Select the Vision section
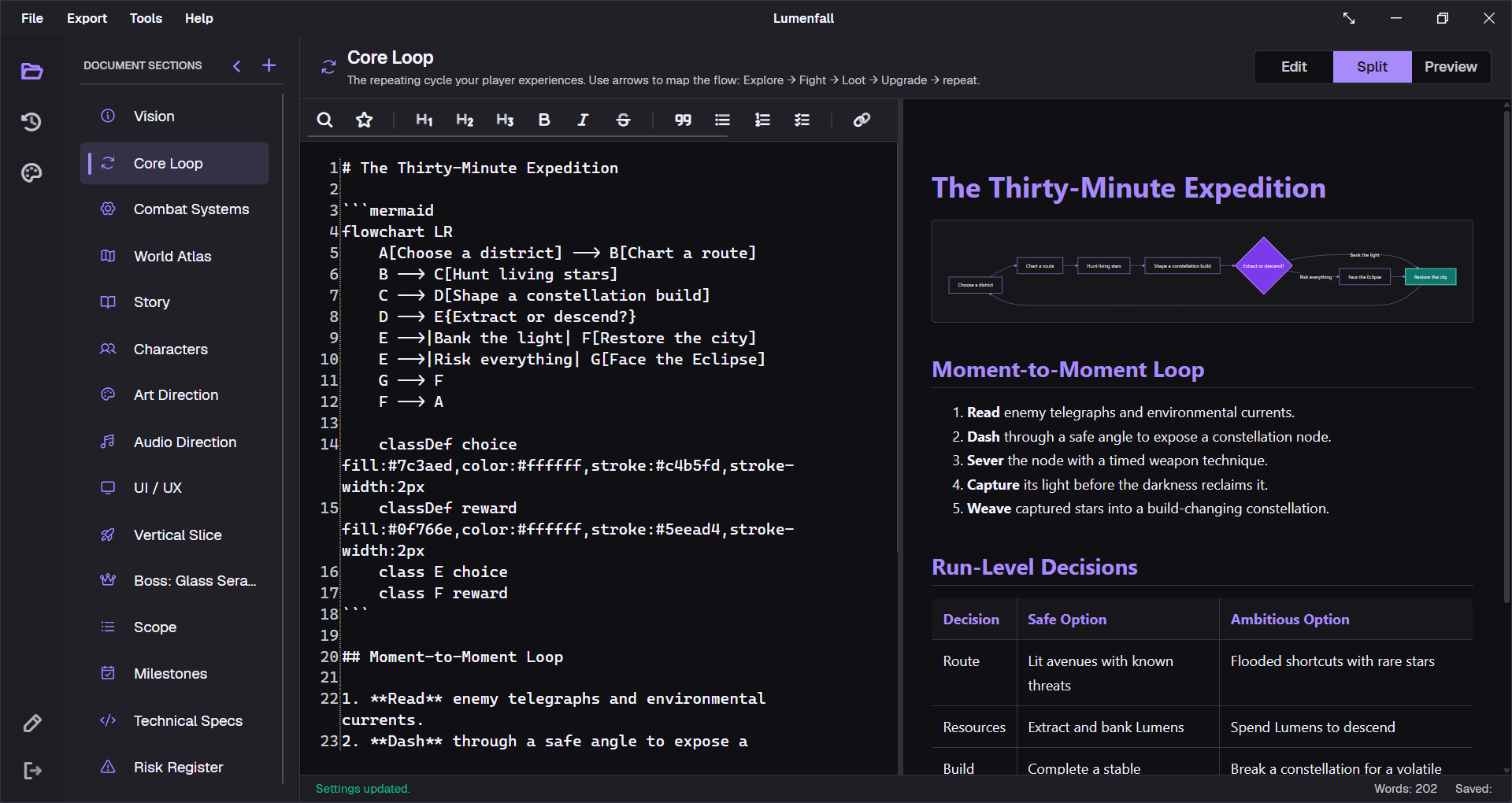 tap(174, 117)
